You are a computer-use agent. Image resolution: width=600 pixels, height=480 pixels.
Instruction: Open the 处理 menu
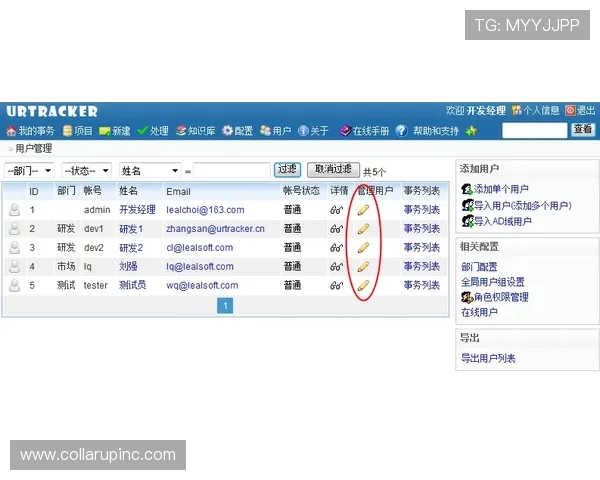pos(153,131)
